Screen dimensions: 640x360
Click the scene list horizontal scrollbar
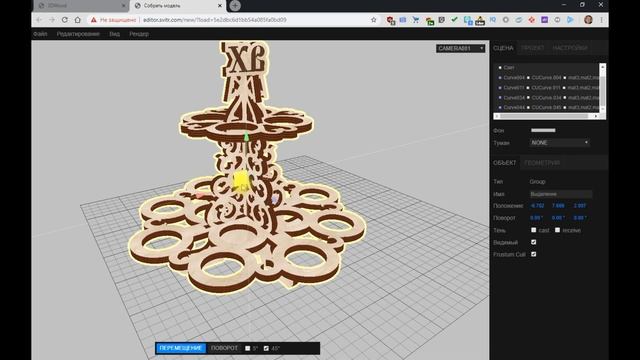pyautogui.click(x=546, y=116)
